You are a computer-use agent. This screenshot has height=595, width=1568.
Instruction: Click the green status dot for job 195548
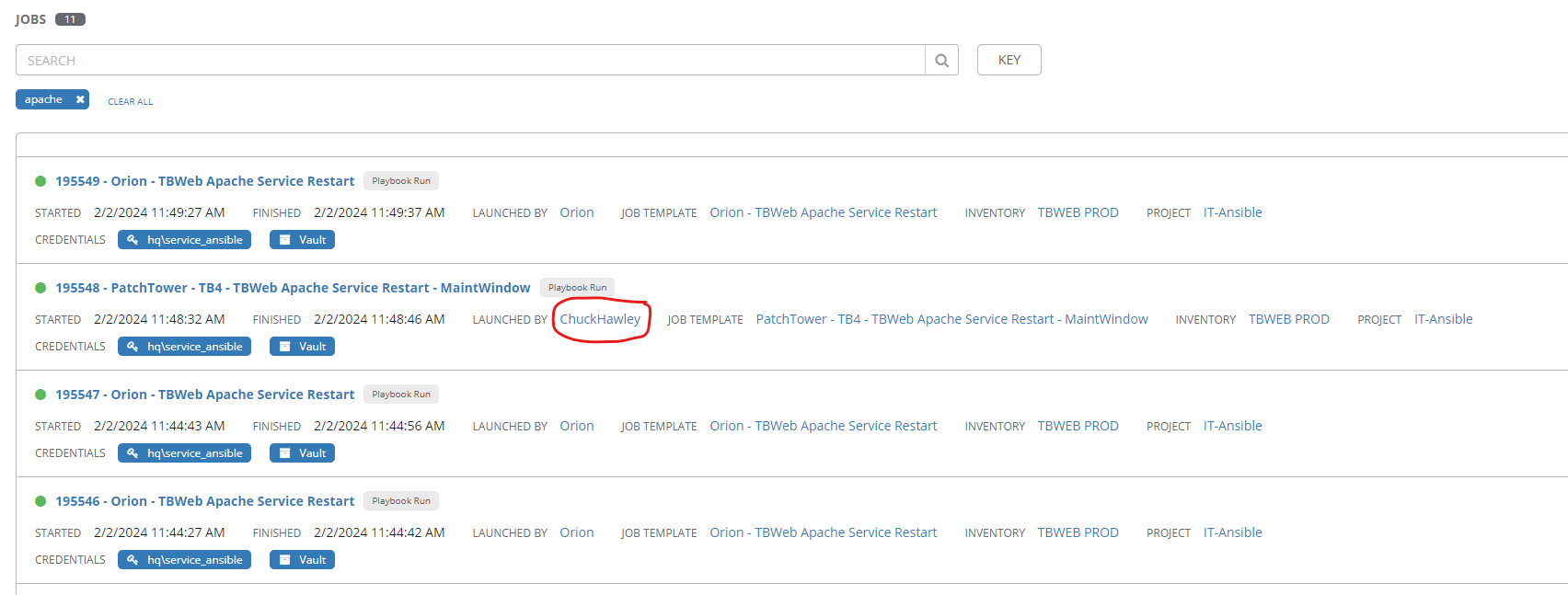point(40,288)
